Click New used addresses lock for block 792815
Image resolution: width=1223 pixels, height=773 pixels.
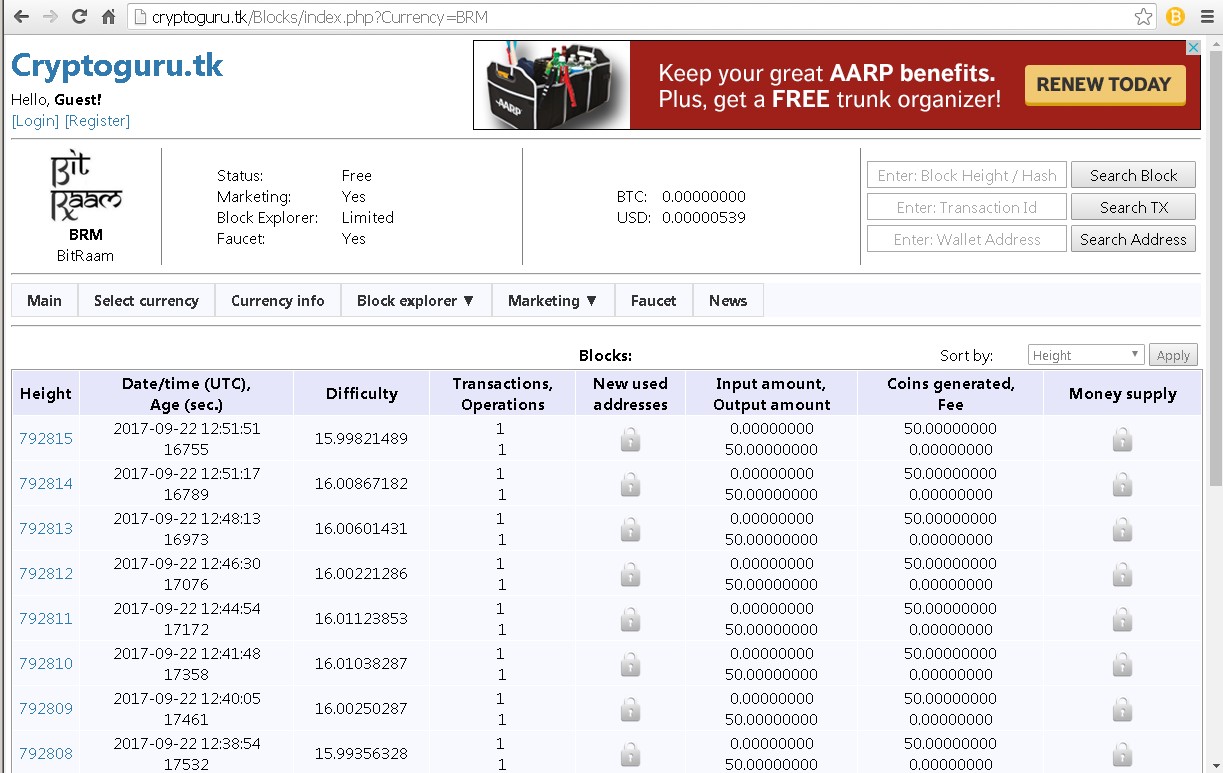(630, 439)
